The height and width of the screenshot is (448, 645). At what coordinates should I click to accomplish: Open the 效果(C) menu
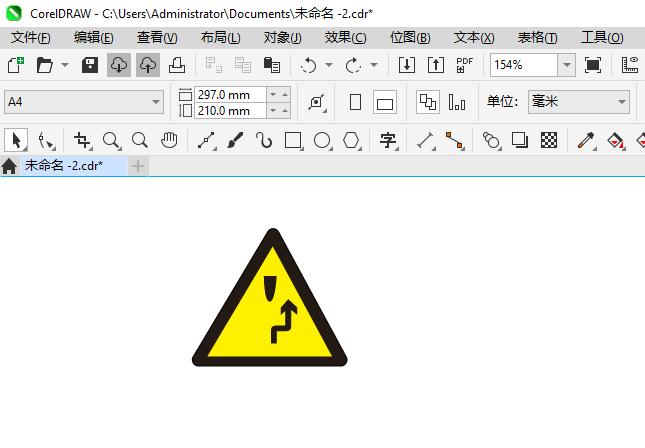(345, 38)
